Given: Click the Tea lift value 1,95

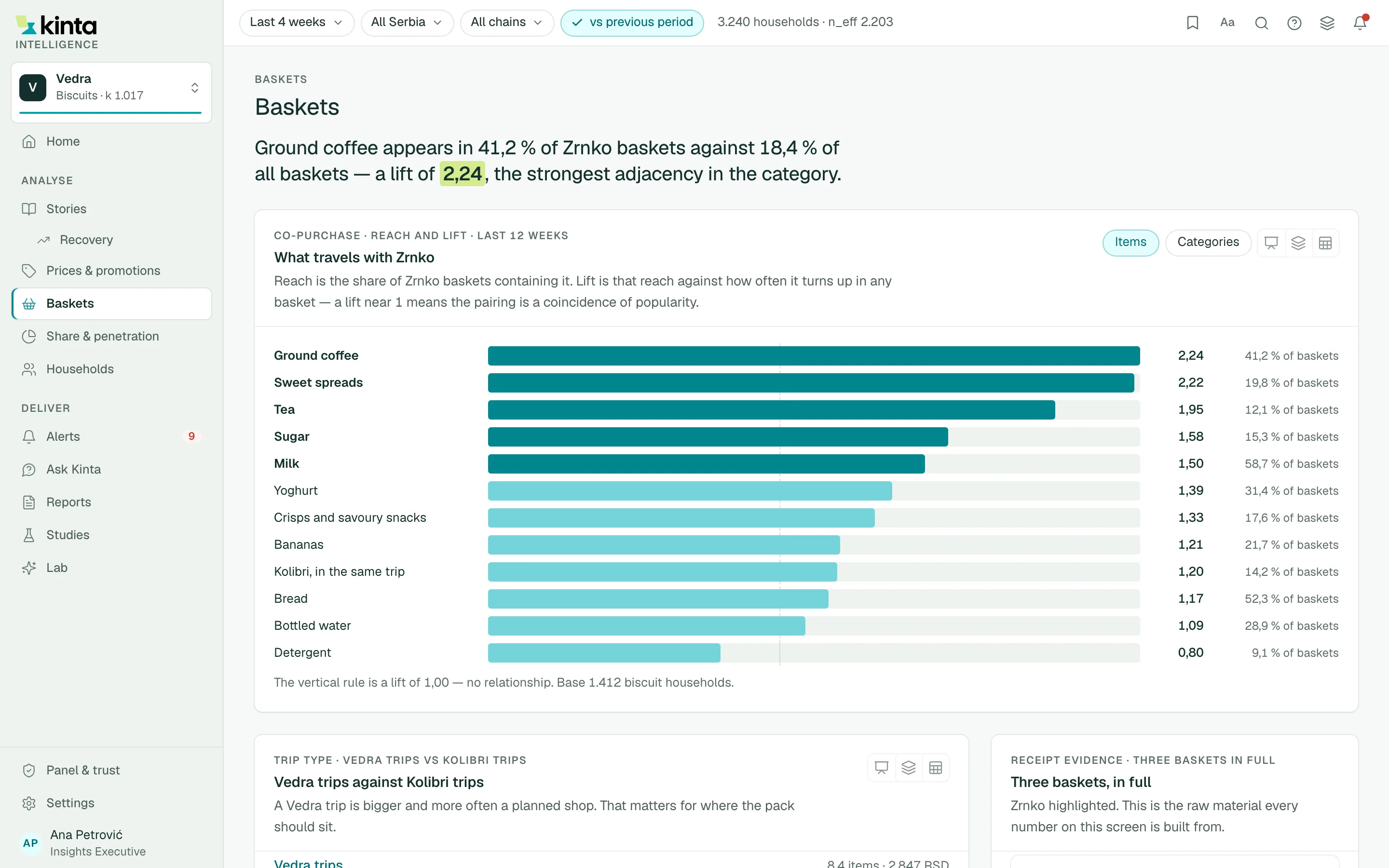Looking at the screenshot, I should point(1190,410).
